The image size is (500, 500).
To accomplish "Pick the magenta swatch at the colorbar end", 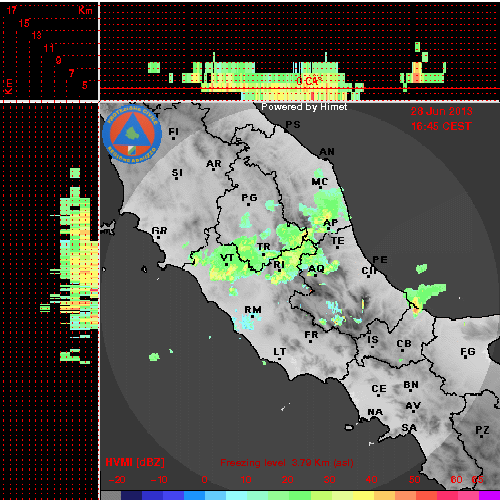I will pyautogui.click(x=489, y=495).
